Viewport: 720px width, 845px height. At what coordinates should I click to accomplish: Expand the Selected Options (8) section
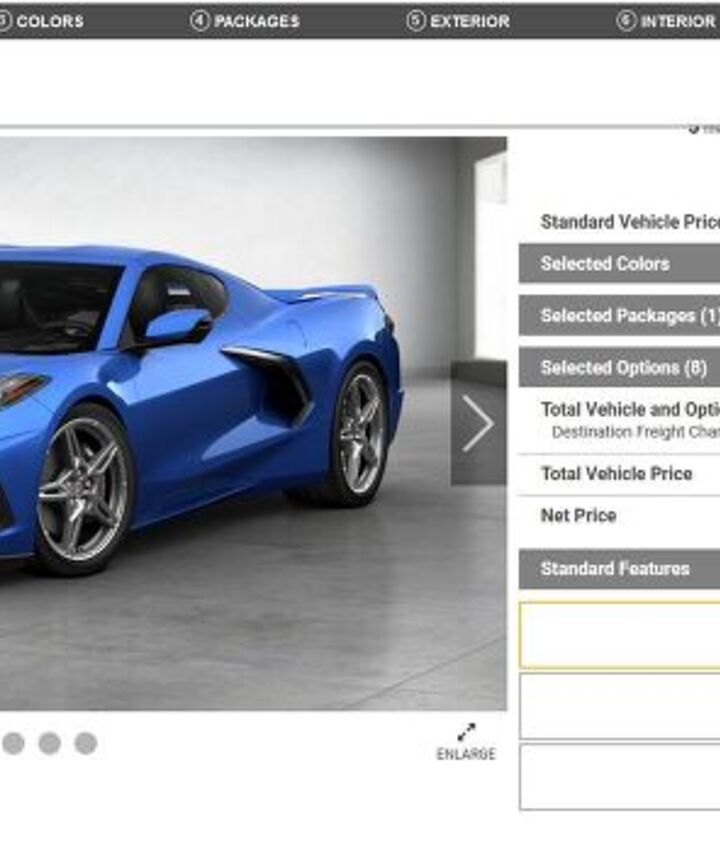point(619,368)
